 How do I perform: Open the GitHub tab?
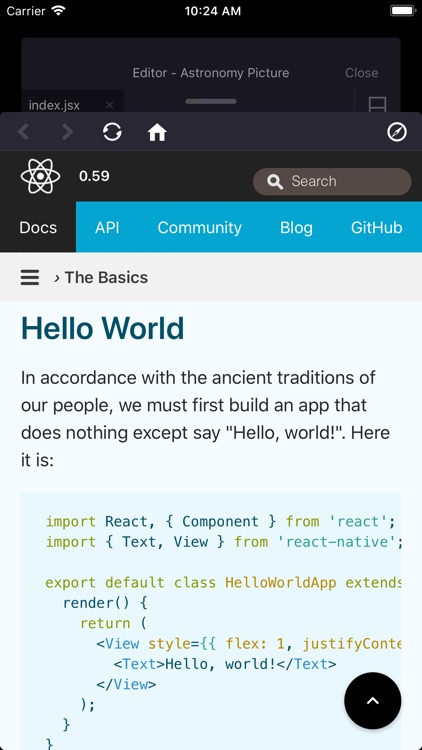click(x=377, y=227)
